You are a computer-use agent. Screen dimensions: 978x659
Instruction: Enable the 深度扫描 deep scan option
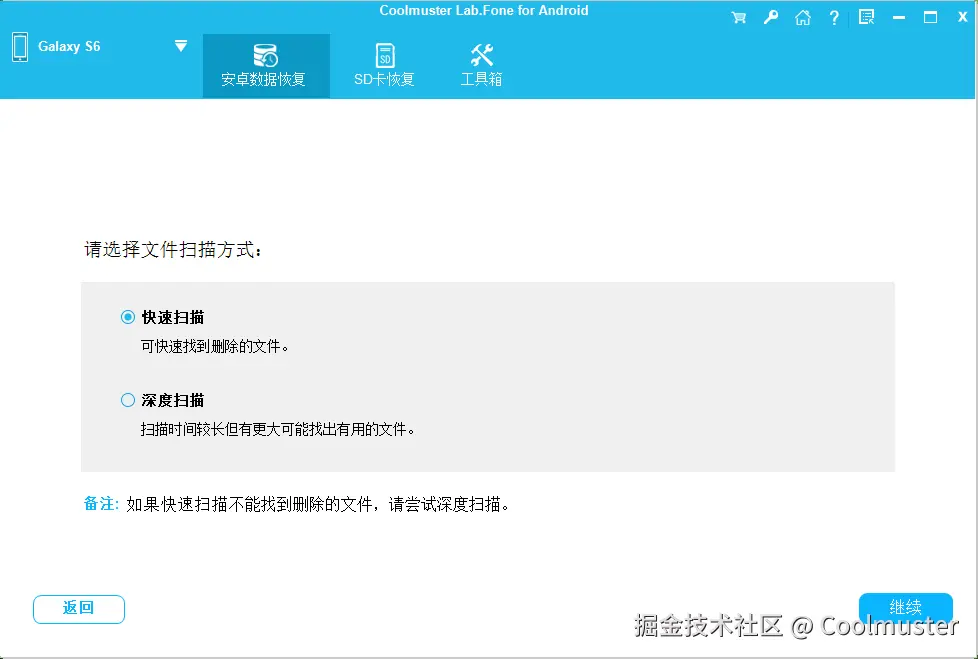click(128, 399)
